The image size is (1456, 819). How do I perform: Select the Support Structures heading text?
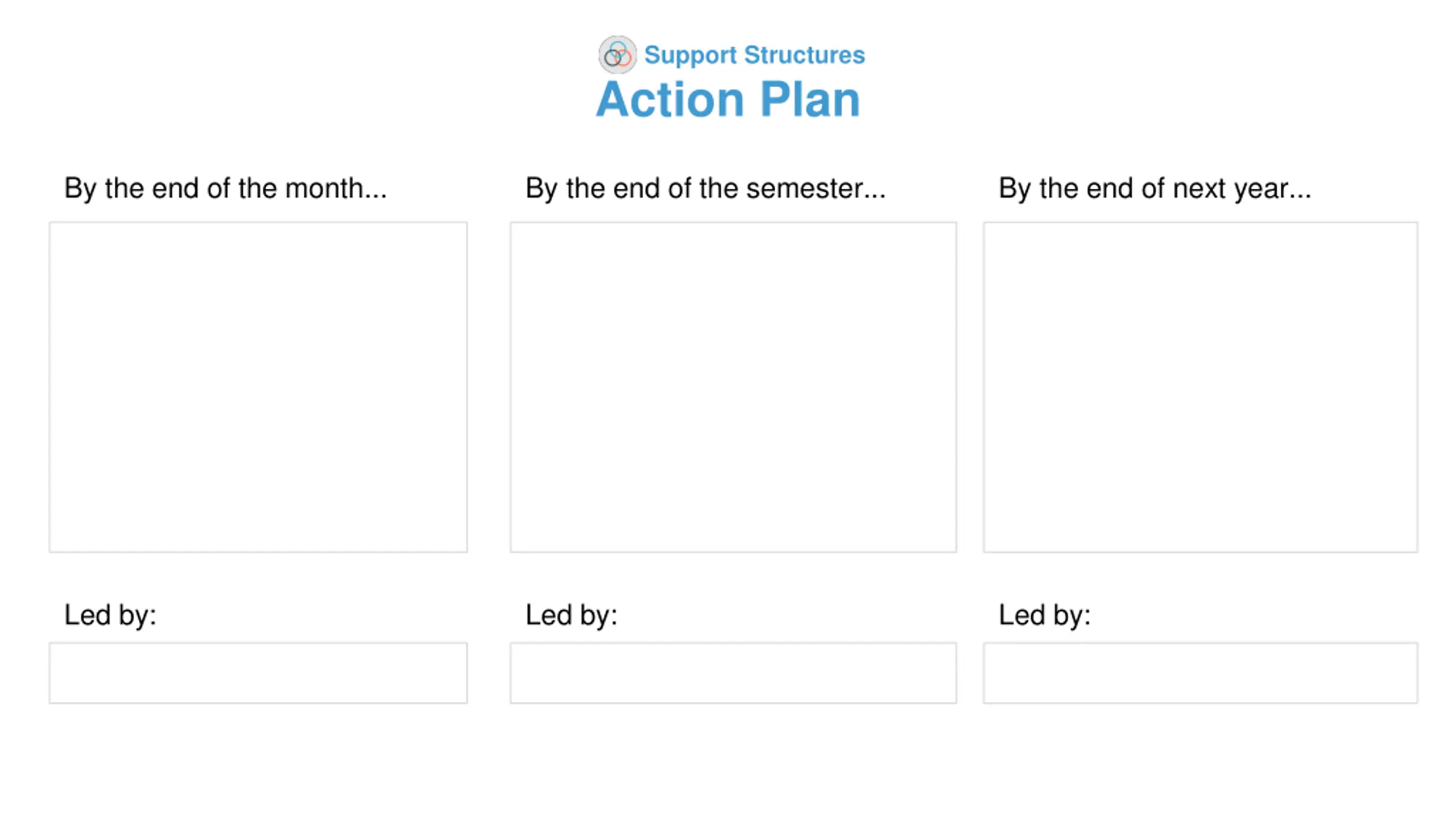click(x=754, y=56)
